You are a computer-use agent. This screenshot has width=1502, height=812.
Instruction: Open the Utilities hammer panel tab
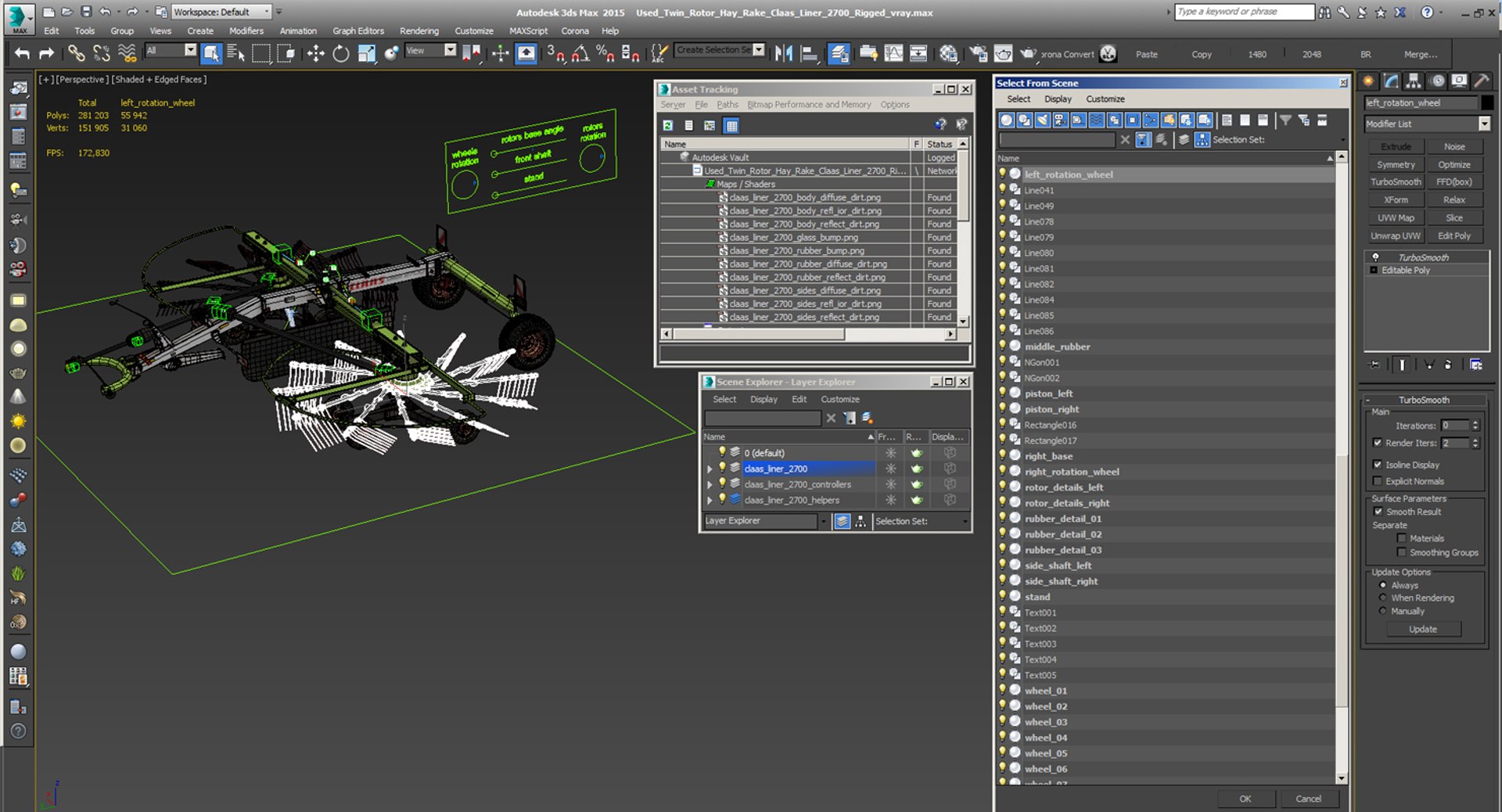tap(1482, 81)
